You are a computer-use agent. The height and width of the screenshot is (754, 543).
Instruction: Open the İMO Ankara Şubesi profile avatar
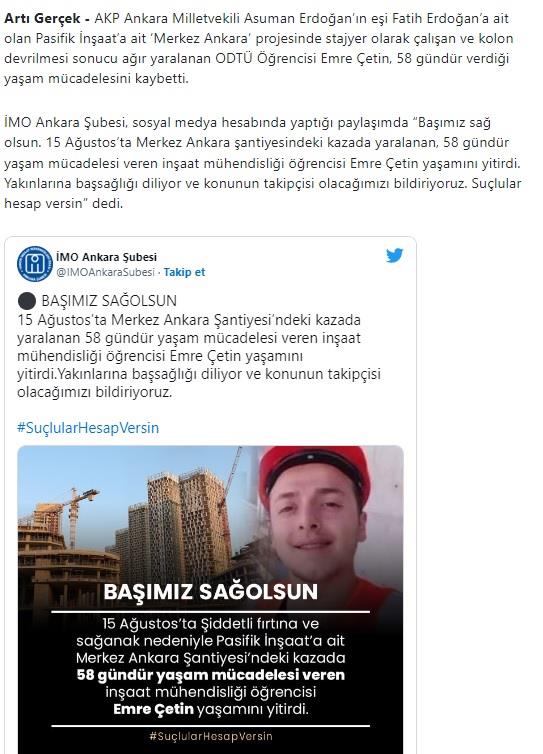(x=35, y=264)
